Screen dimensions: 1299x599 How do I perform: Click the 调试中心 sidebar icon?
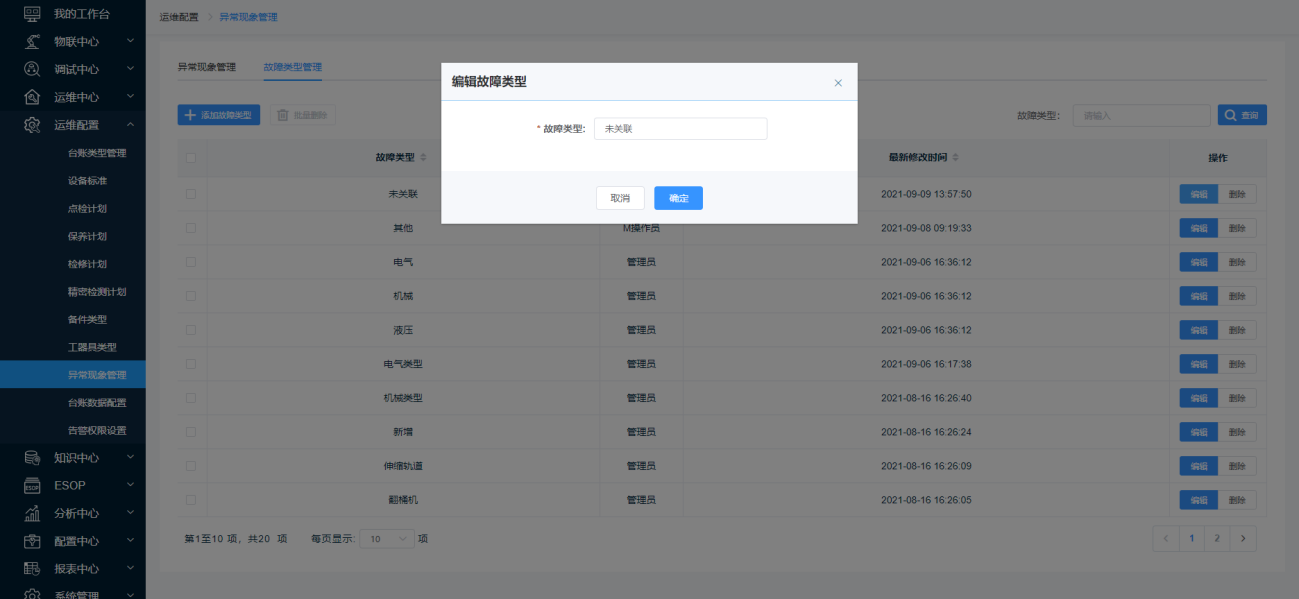[32, 69]
